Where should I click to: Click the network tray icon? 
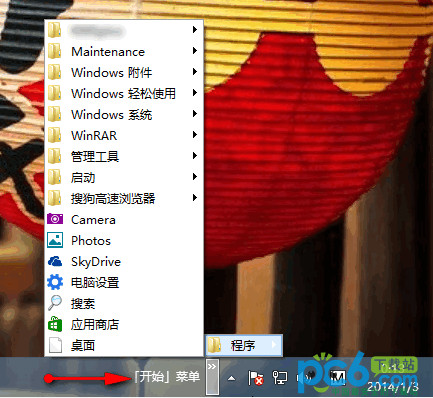click(x=280, y=378)
